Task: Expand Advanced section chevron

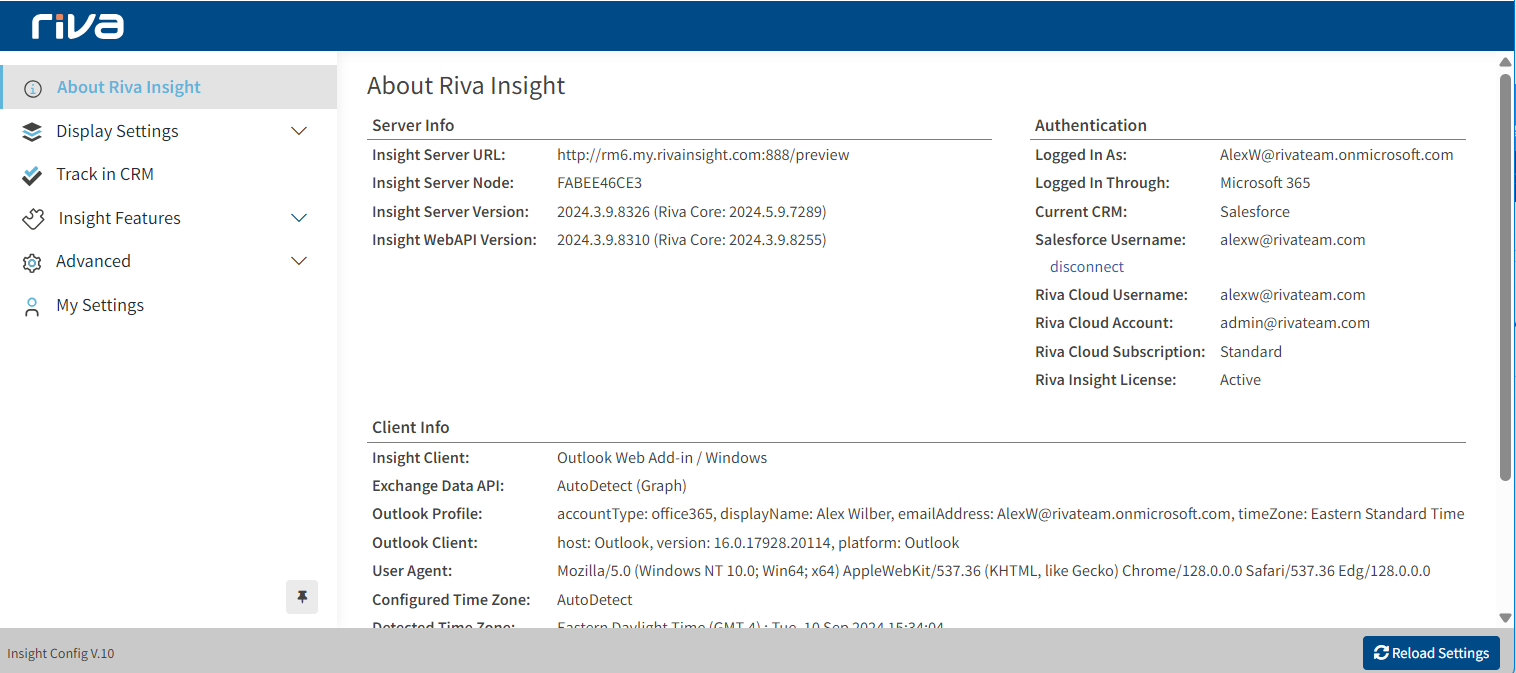Action: [299, 261]
